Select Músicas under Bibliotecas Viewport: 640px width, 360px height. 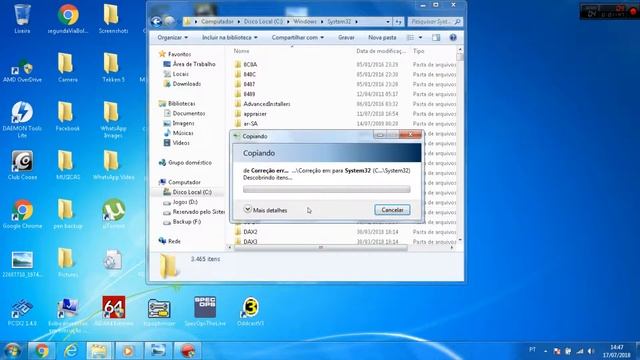(178, 133)
